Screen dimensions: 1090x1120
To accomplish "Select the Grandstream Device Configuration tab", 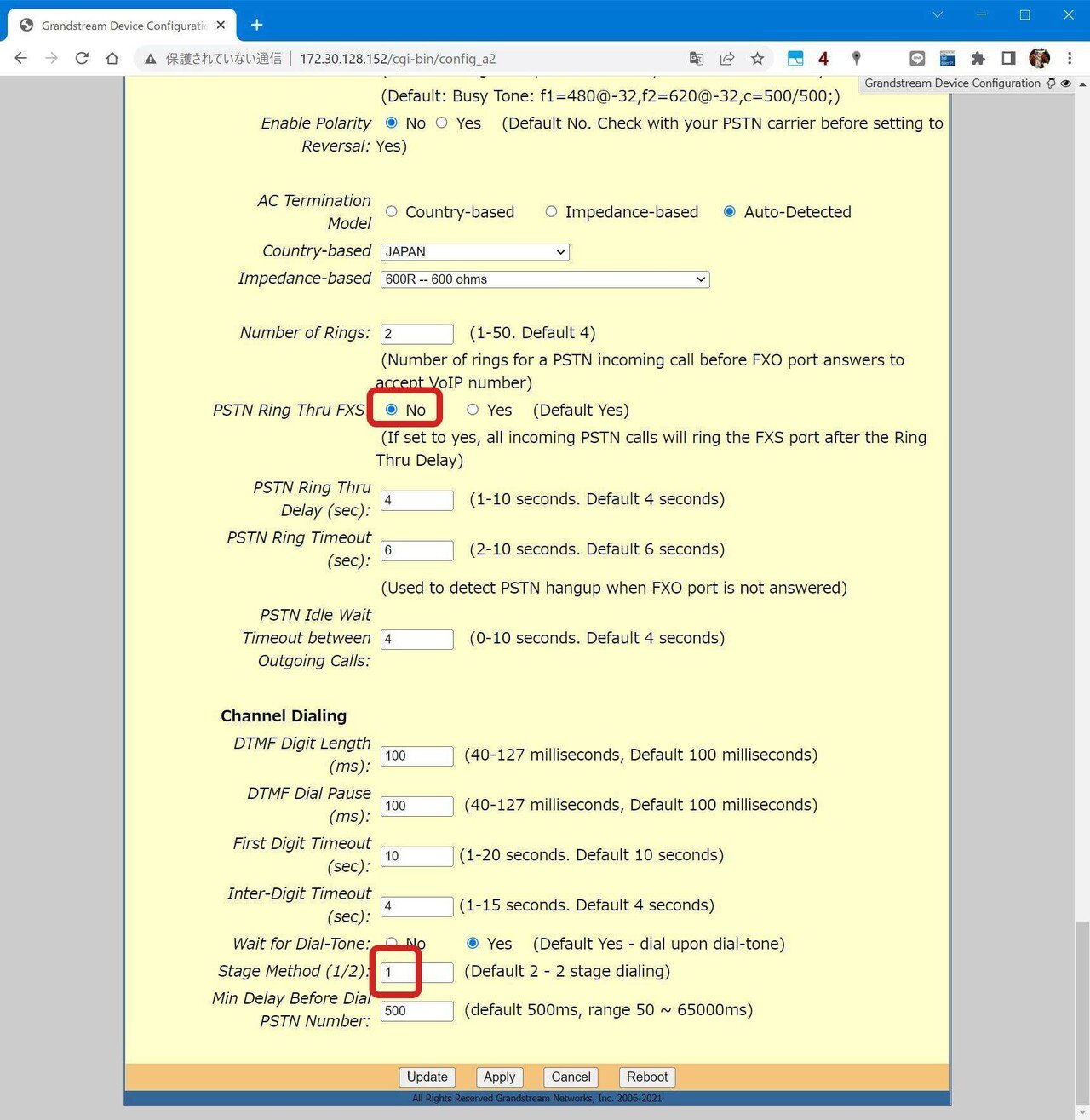I will pyautogui.click(x=123, y=26).
